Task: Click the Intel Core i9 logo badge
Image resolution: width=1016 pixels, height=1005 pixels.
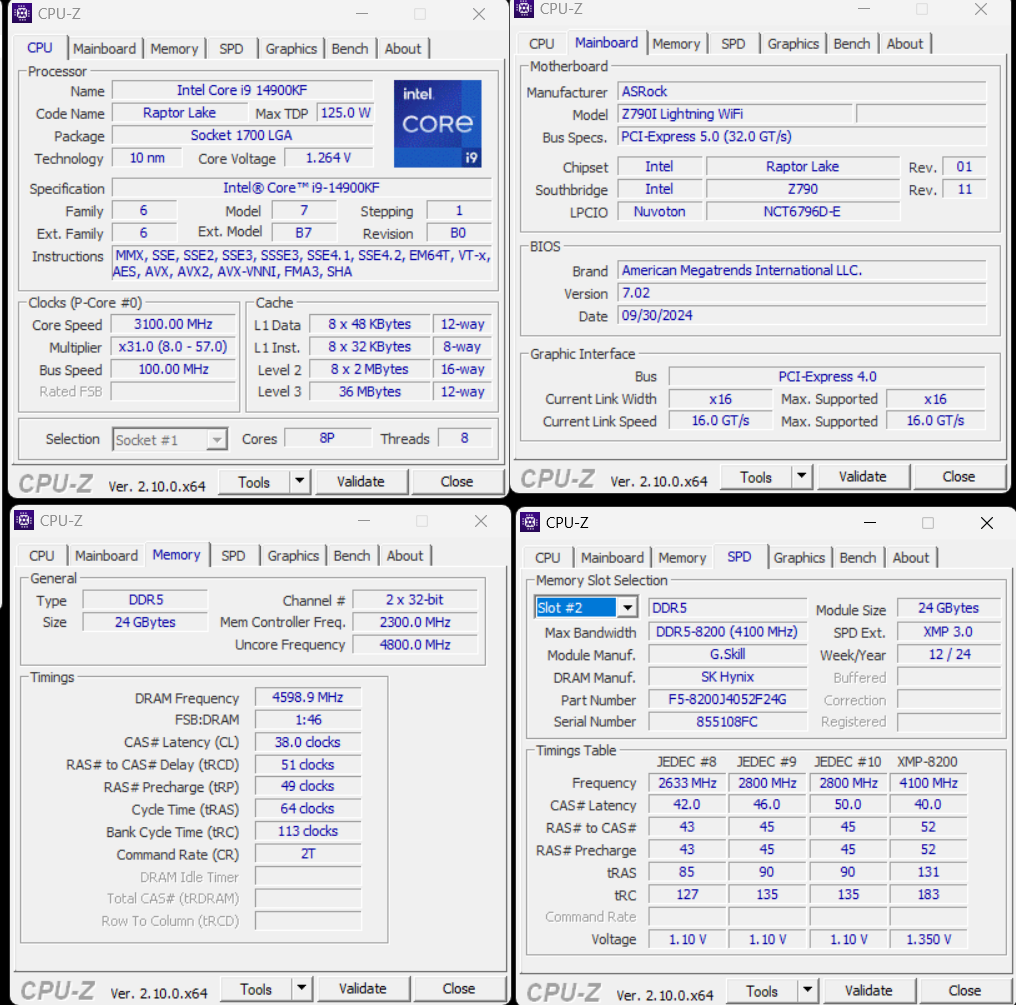Action: [437, 124]
